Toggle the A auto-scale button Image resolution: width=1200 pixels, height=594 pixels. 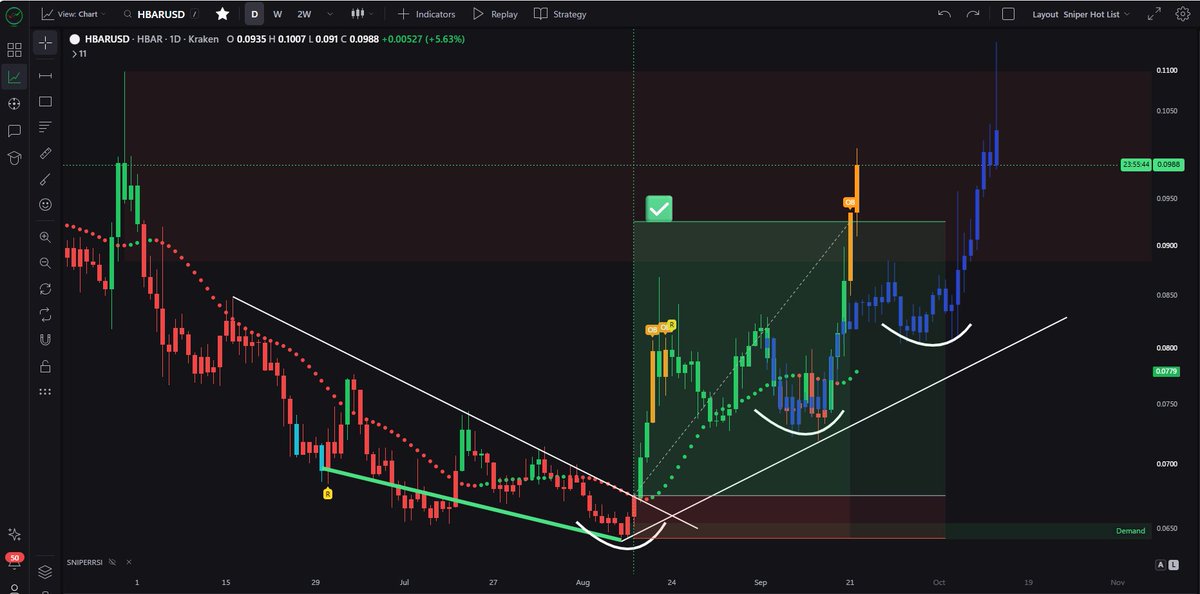(x=1160, y=565)
